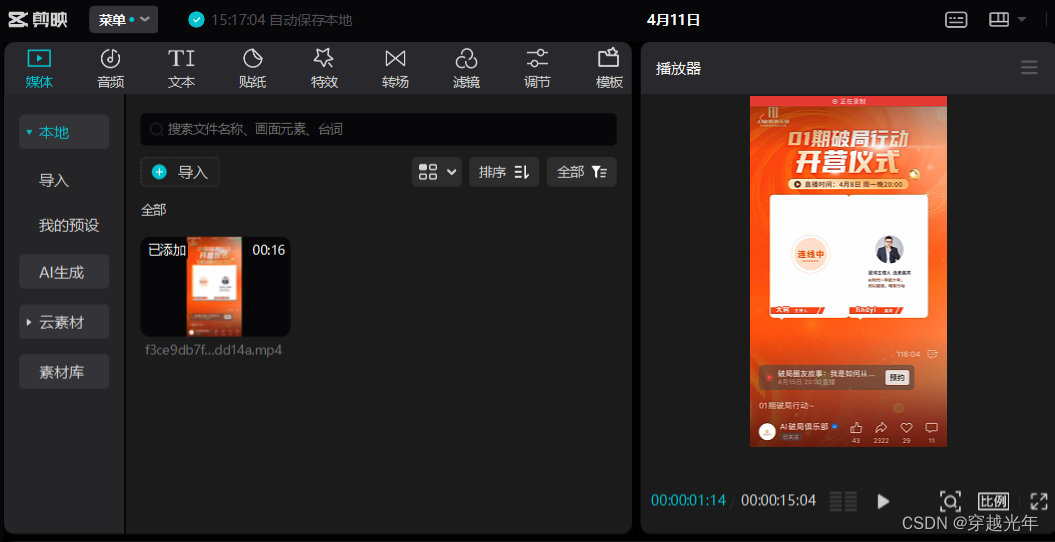Open the 媒体 media tab
Viewport: 1055px width, 542px height.
[x=39, y=69]
